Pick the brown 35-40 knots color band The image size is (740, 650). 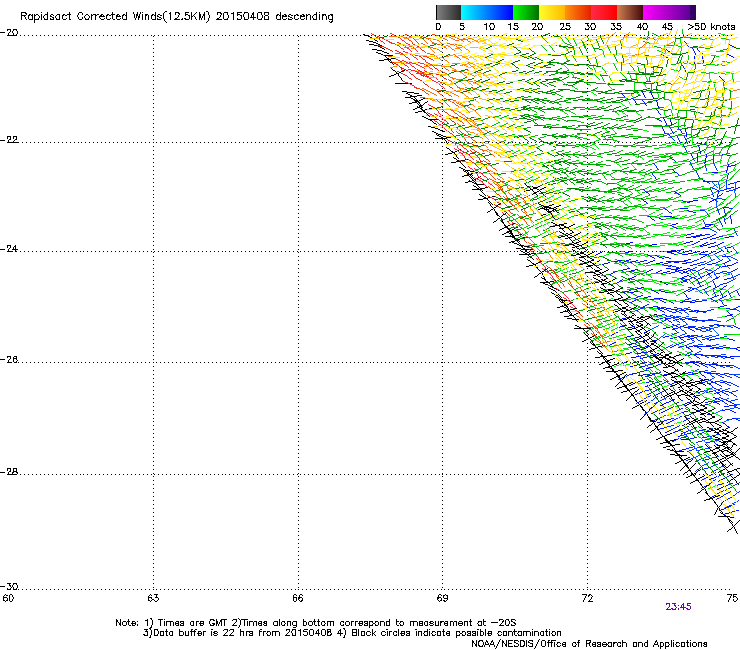[x=630, y=12]
